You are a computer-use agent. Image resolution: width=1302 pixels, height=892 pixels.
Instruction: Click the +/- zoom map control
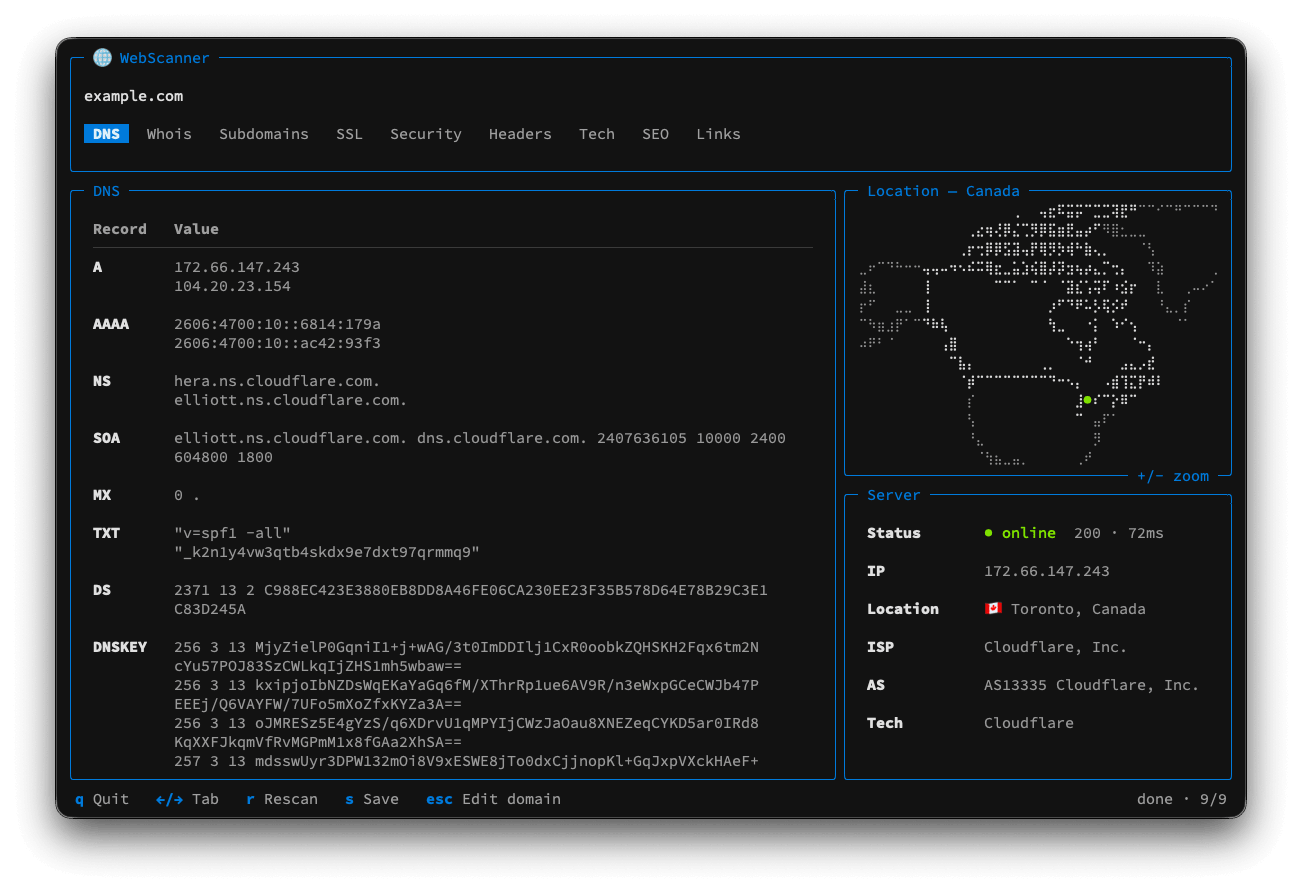1173,476
